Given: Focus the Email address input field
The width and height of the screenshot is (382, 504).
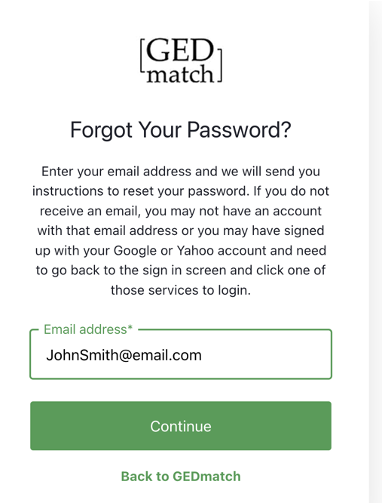Looking at the screenshot, I should [x=181, y=354].
